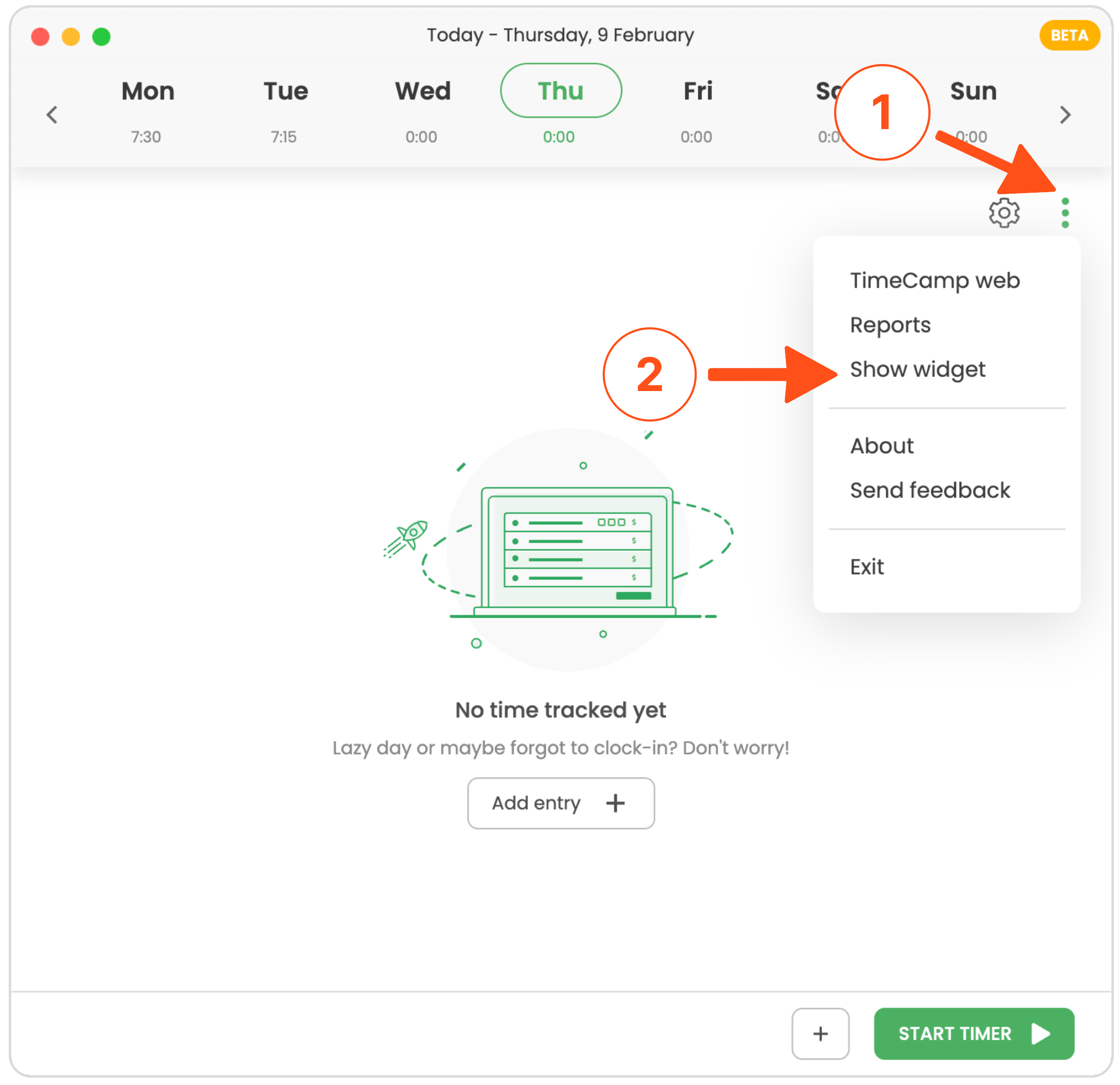Screen dimensions: 1120x1085
Task: Select the highlighted Thu day
Action: point(561,91)
